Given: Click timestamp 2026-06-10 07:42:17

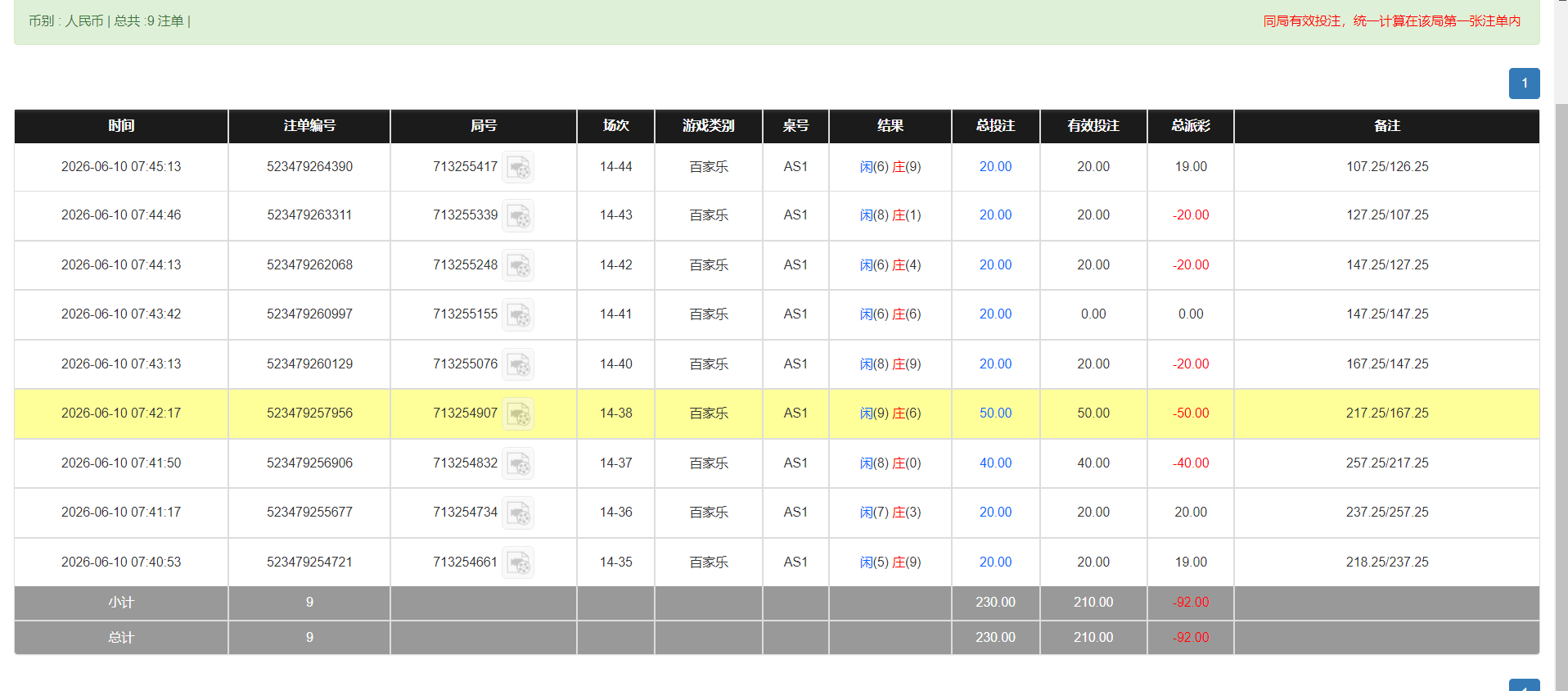Looking at the screenshot, I should [121, 413].
